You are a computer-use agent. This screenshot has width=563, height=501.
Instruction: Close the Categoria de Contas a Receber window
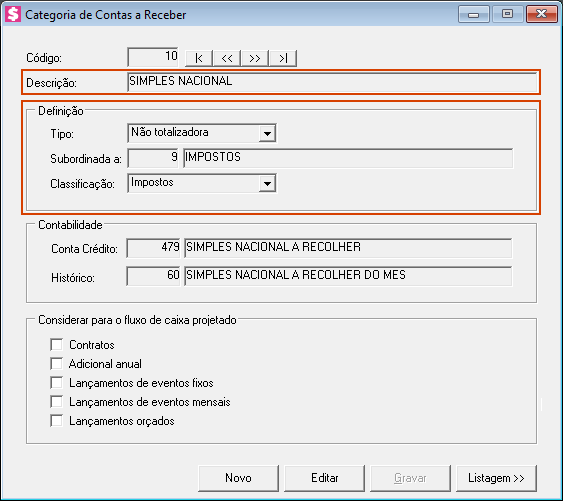(541, 14)
